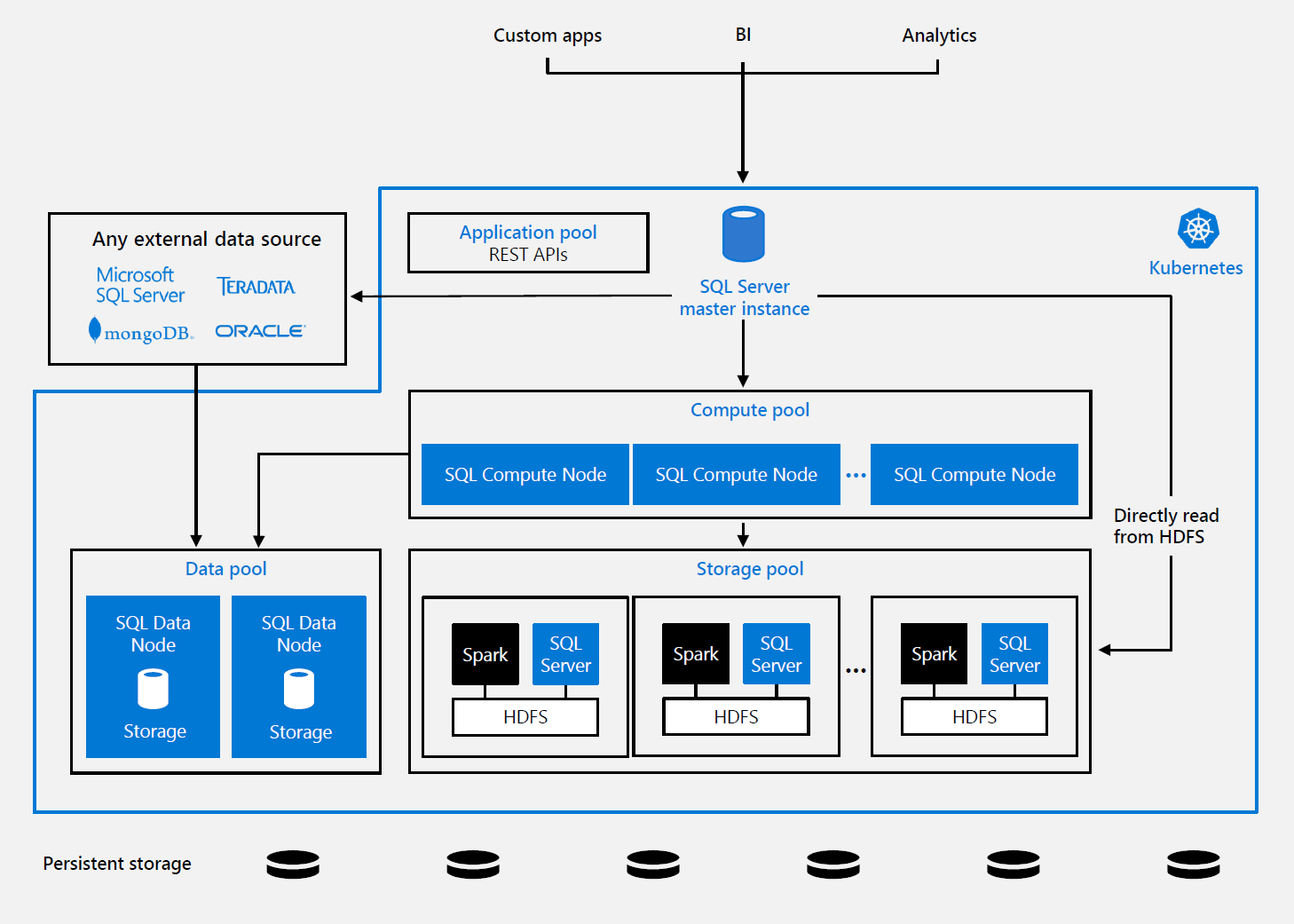Click the HDFS box in the middle storage node
Viewport: 1294px width, 924px height.
coord(735,716)
